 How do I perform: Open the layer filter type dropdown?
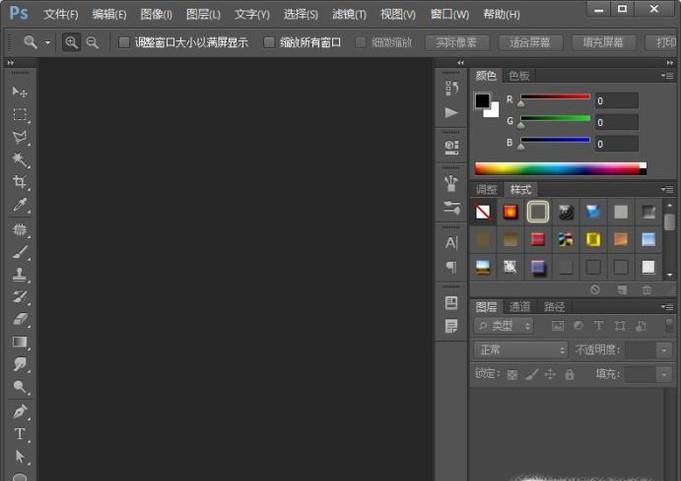(x=504, y=326)
